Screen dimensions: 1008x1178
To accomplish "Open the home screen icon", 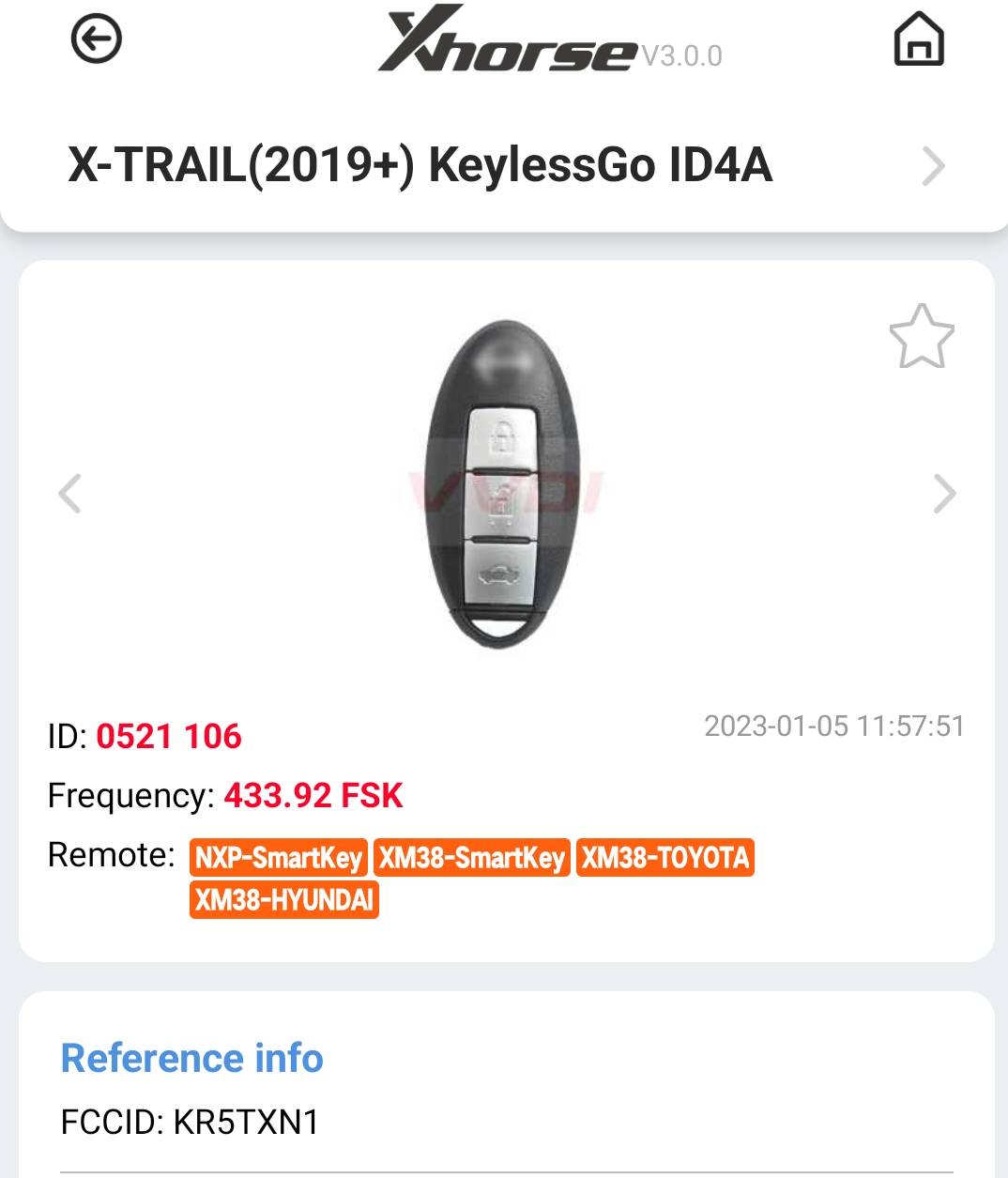I will (919, 38).
